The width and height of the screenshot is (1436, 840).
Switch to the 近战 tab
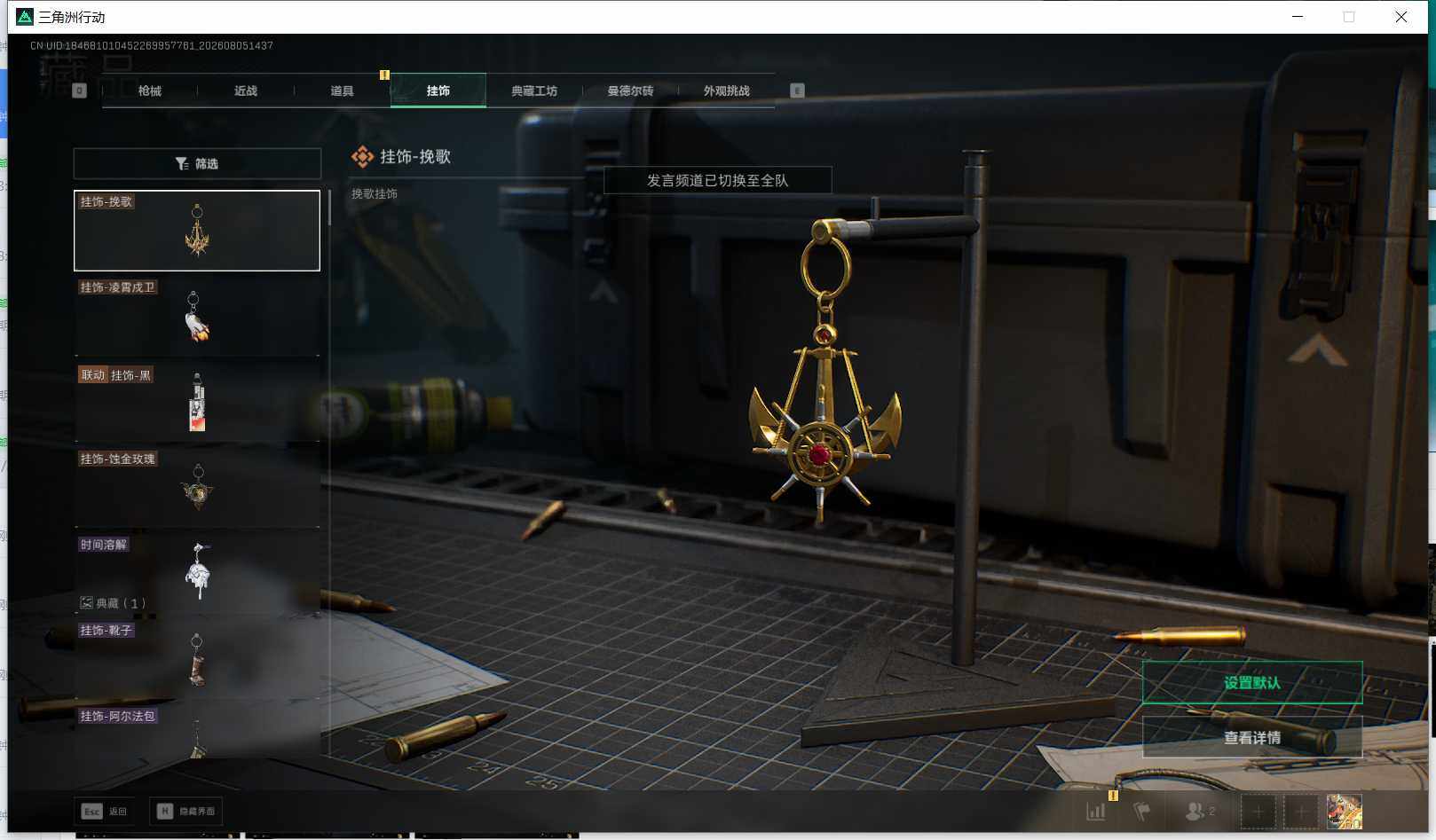[x=246, y=90]
